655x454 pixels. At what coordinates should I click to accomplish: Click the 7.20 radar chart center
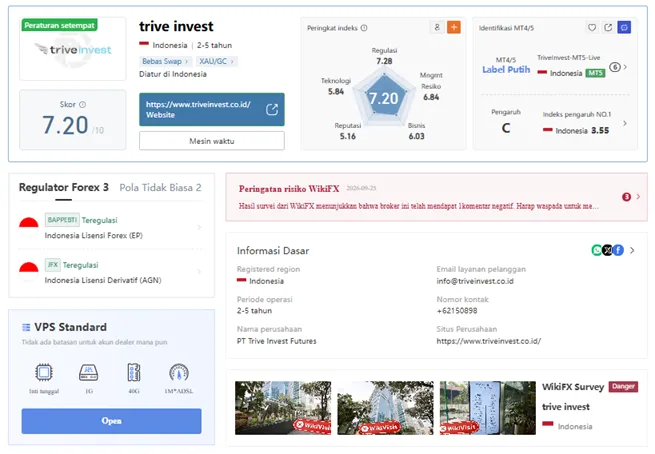384,99
